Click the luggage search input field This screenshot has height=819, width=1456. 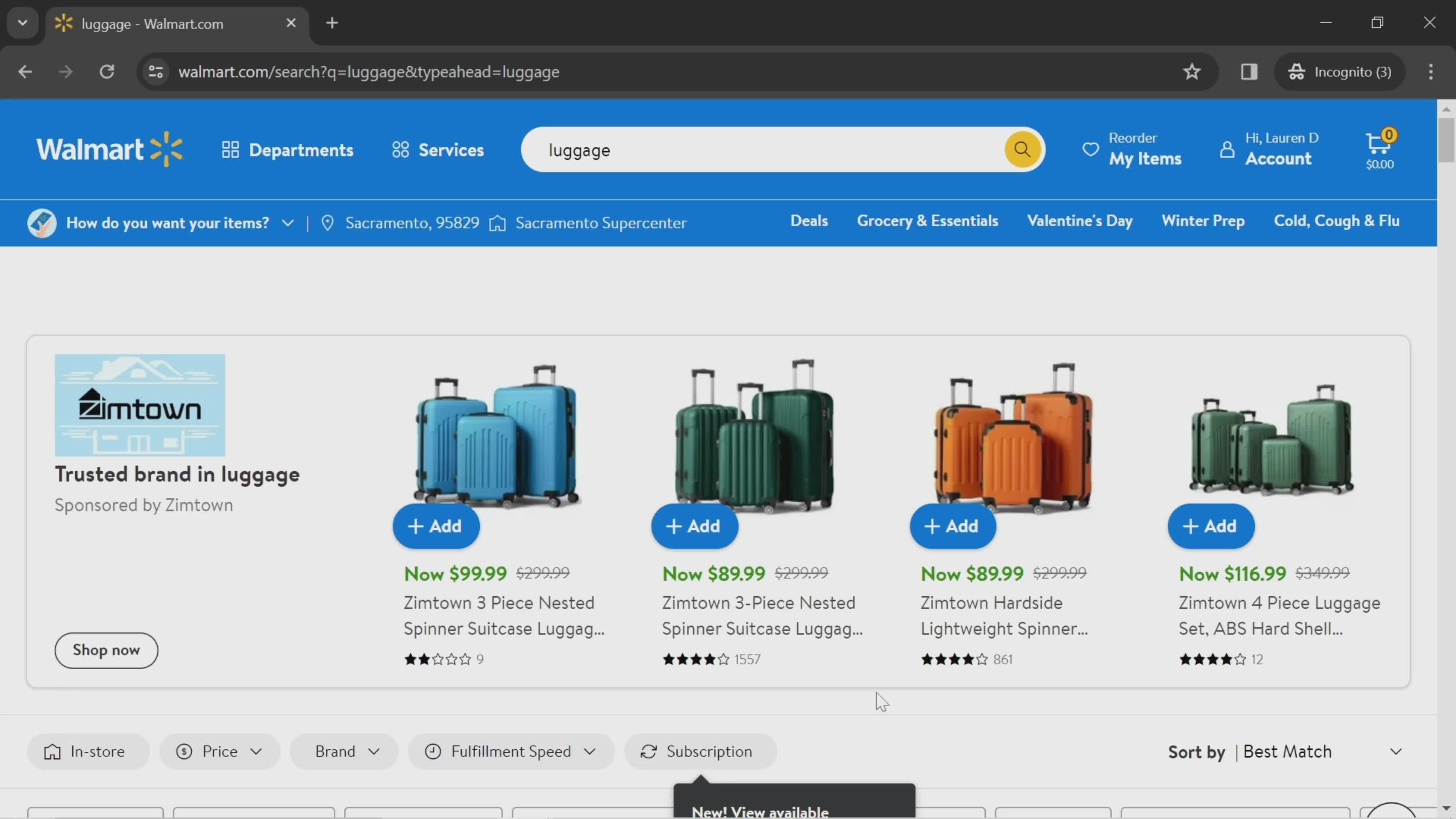pyautogui.click(x=763, y=150)
